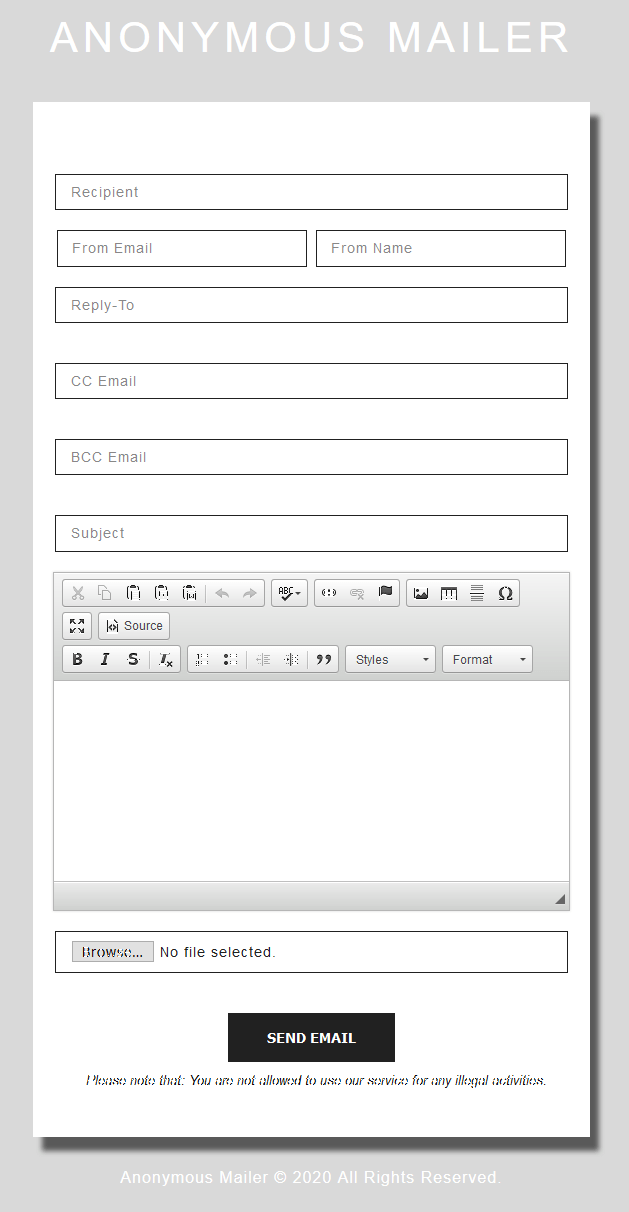The height and width of the screenshot is (1212, 629).
Task: Focus the From Email field
Action: pos(182,248)
